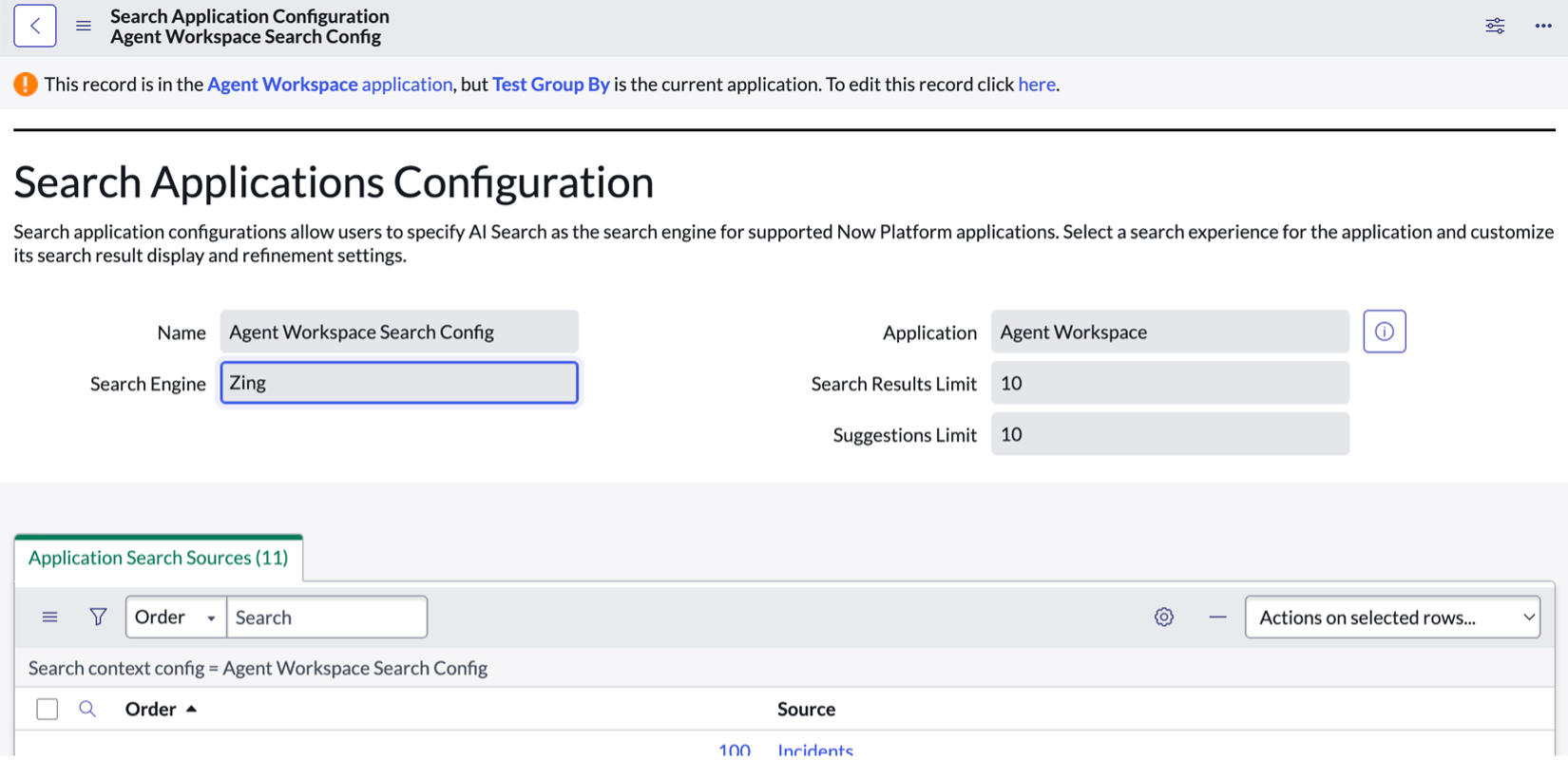Sort list by the Source column header
The width and height of the screenshot is (1568, 760).
806,709
